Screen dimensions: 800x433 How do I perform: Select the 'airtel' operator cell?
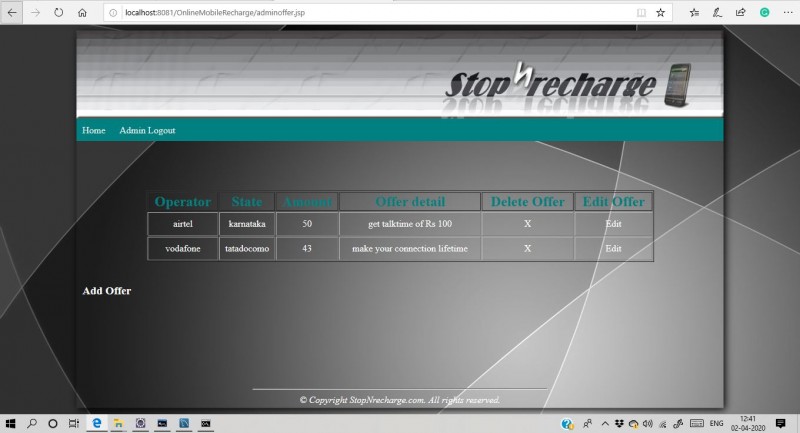pyautogui.click(x=183, y=224)
